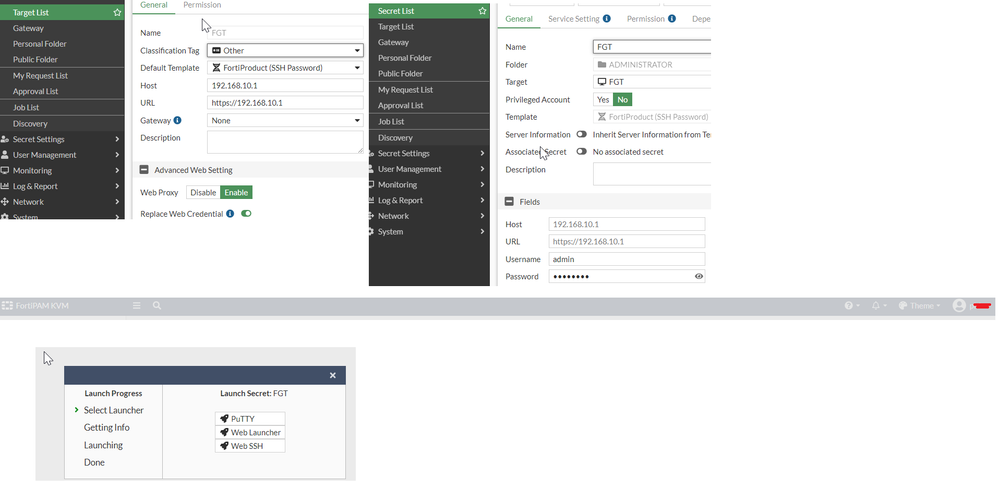This screenshot has width=999, height=495.
Task: Click the Select Launcher progress step
Action: coord(113,410)
